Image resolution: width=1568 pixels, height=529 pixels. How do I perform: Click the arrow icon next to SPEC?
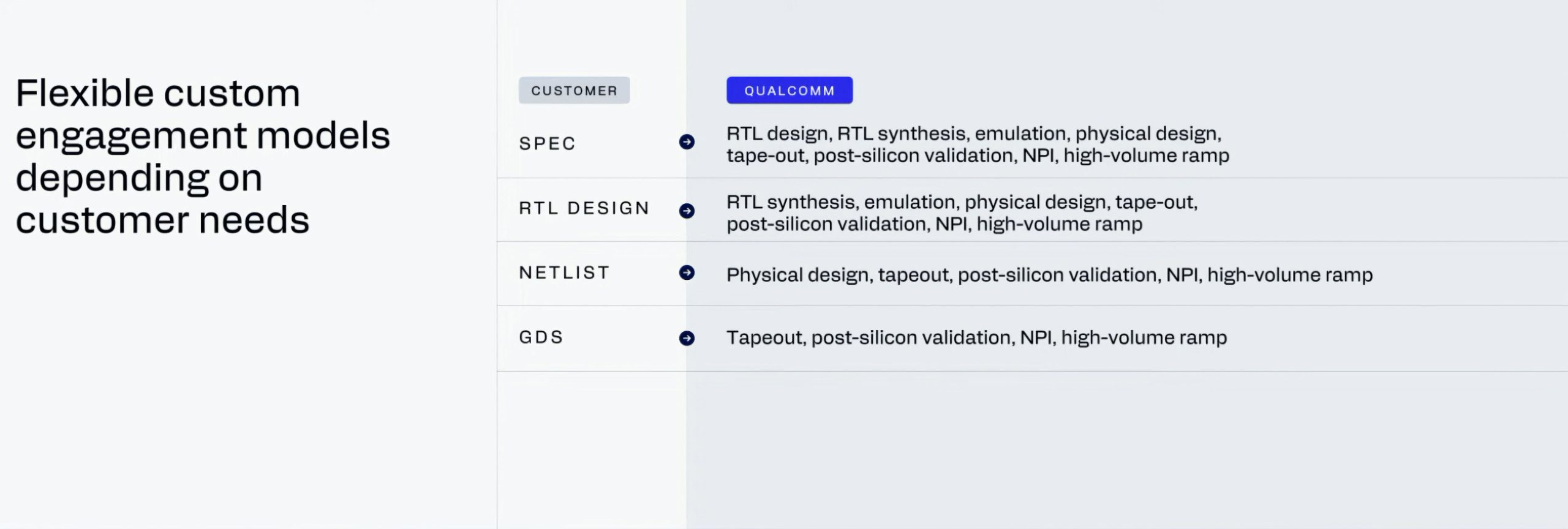point(687,142)
